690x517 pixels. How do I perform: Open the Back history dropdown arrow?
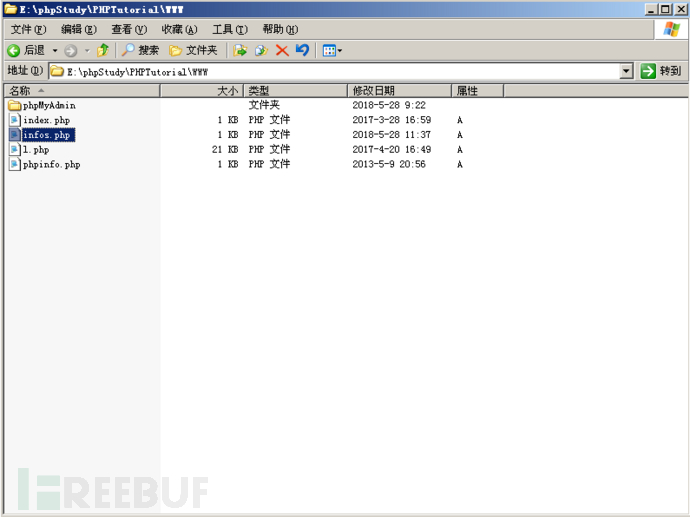click(55, 51)
